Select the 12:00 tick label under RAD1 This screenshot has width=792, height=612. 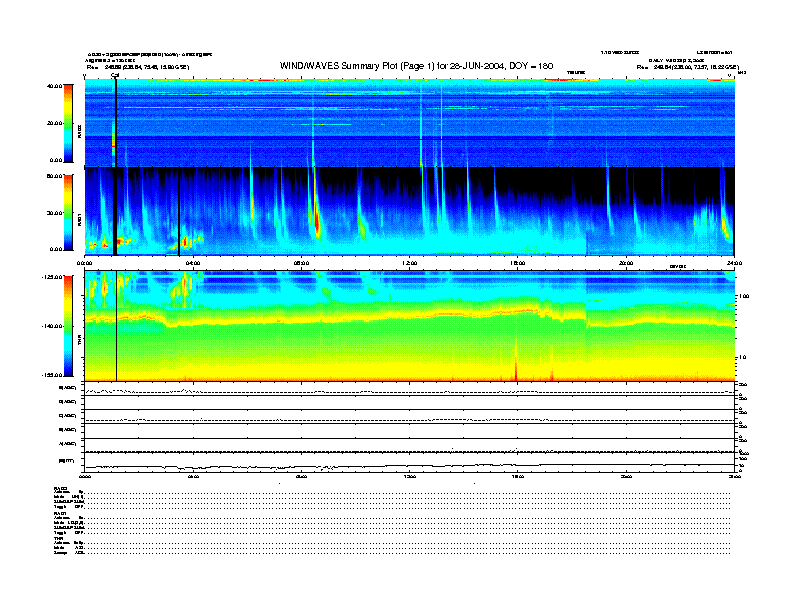click(410, 262)
